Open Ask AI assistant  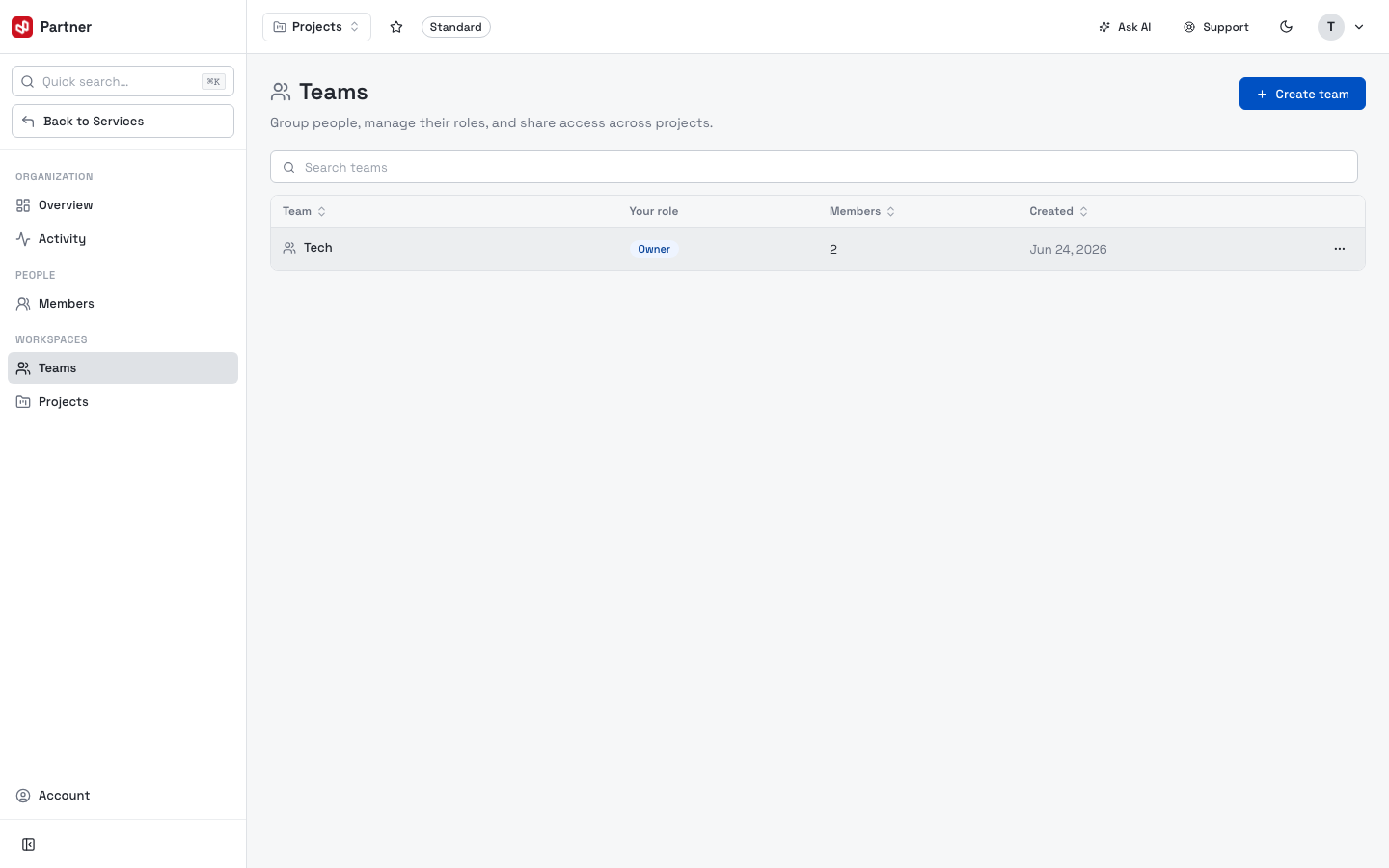1125,27
